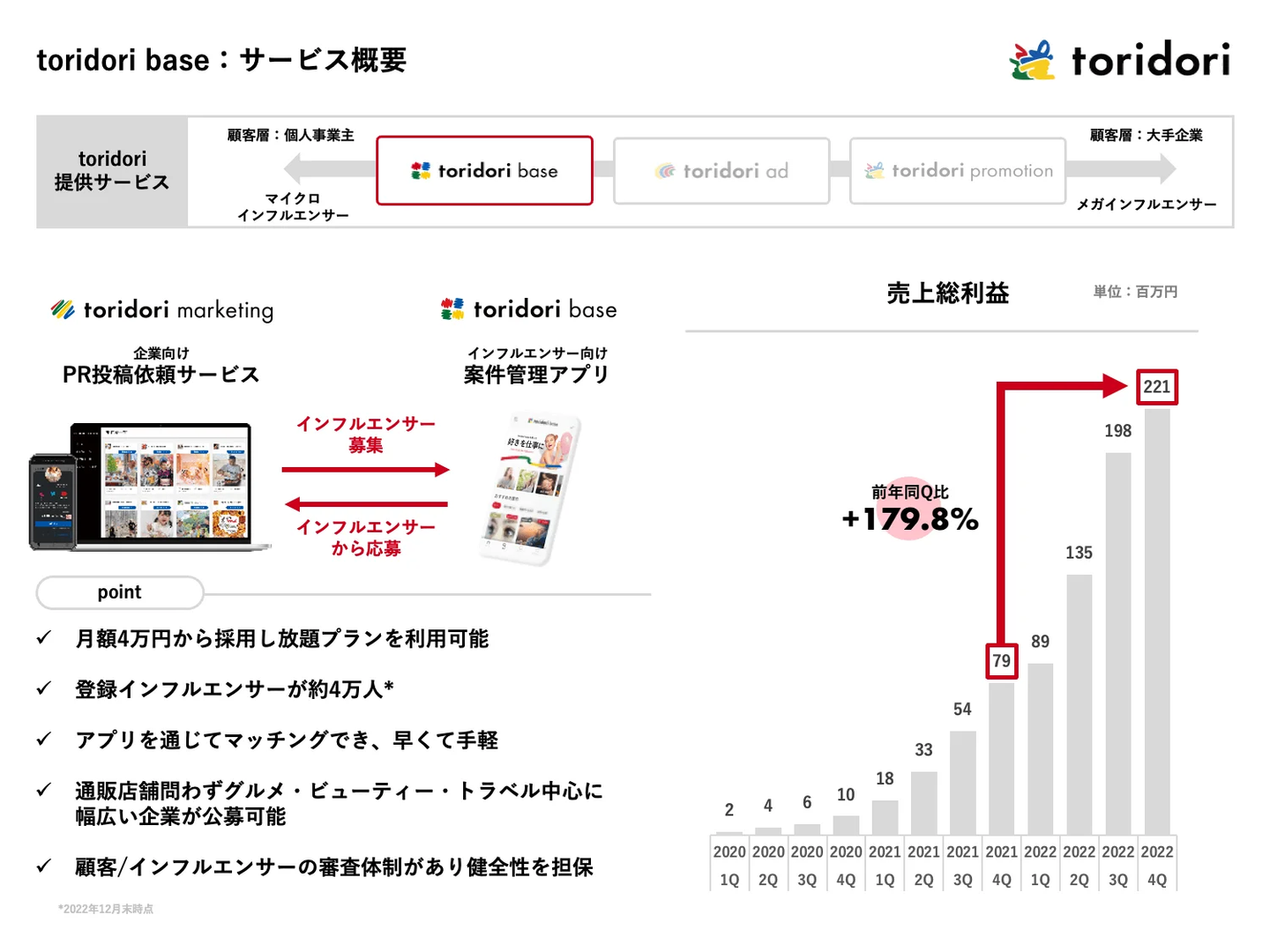The height and width of the screenshot is (952, 1270).
Task: Click the text 顧客/インフルエンサーの審査体制があり健全性を担保
Action: tap(334, 866)
